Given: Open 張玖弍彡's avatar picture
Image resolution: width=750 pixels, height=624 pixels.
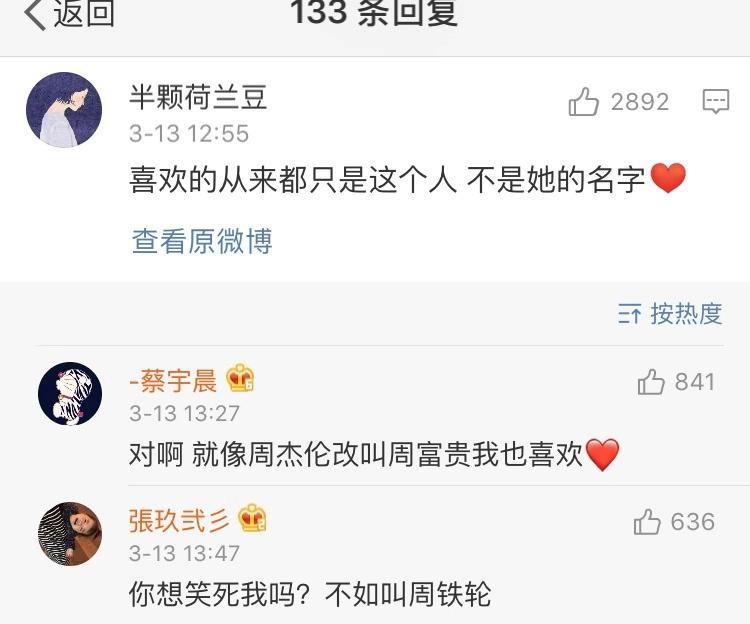Looking at the screenshot, I should [70, 534].
